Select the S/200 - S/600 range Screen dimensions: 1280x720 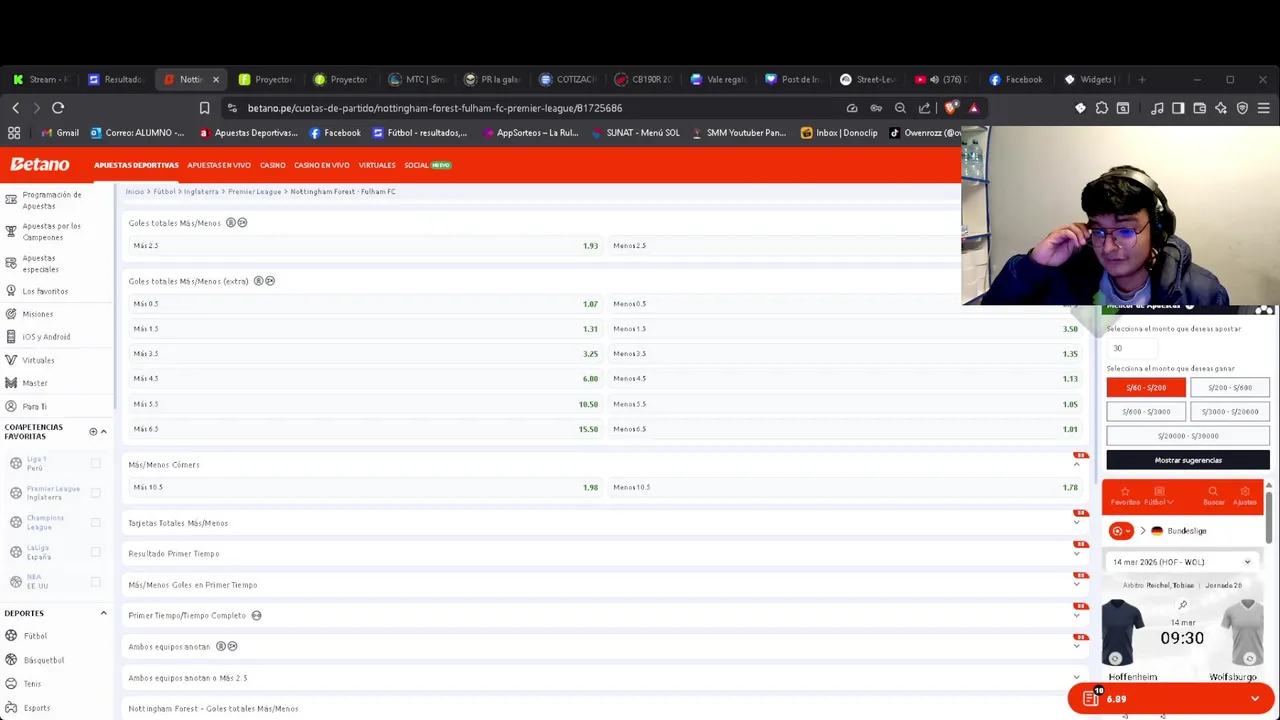pyautogui.click(x=1230, y=388)
